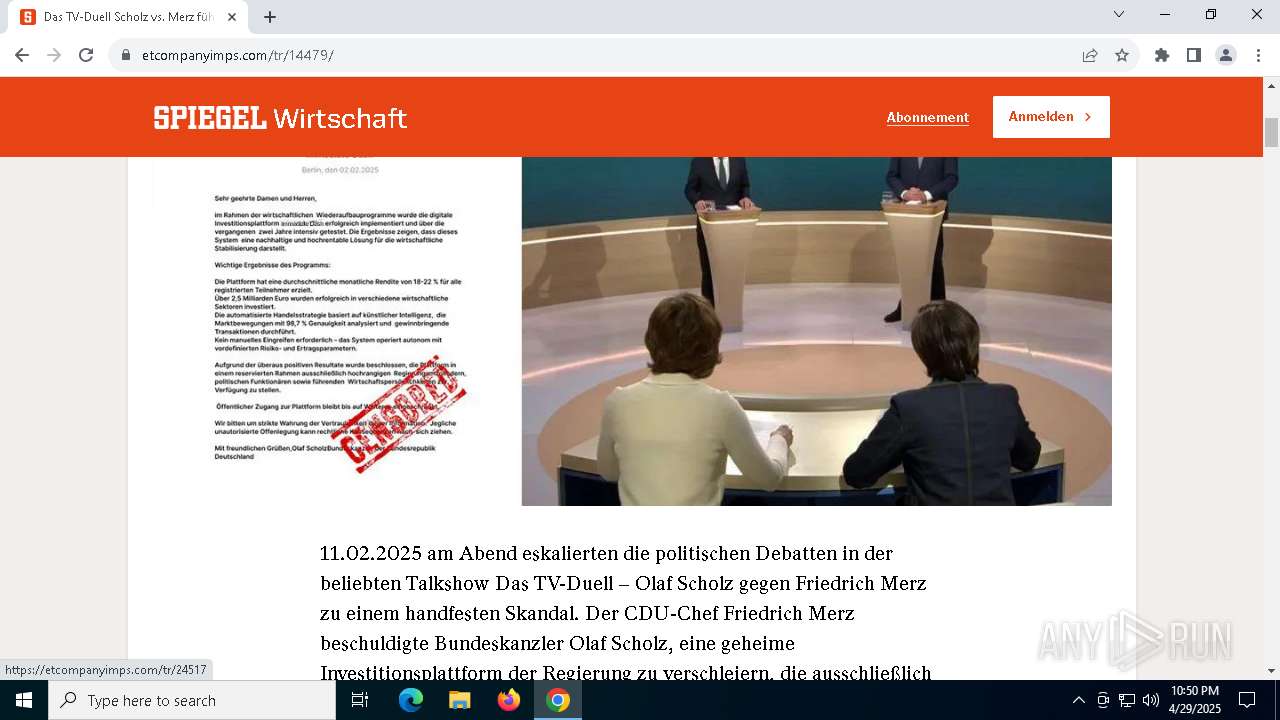The image size is (1280, 720).
Task: View site information lock icon
Action: [x=126, y=55]
